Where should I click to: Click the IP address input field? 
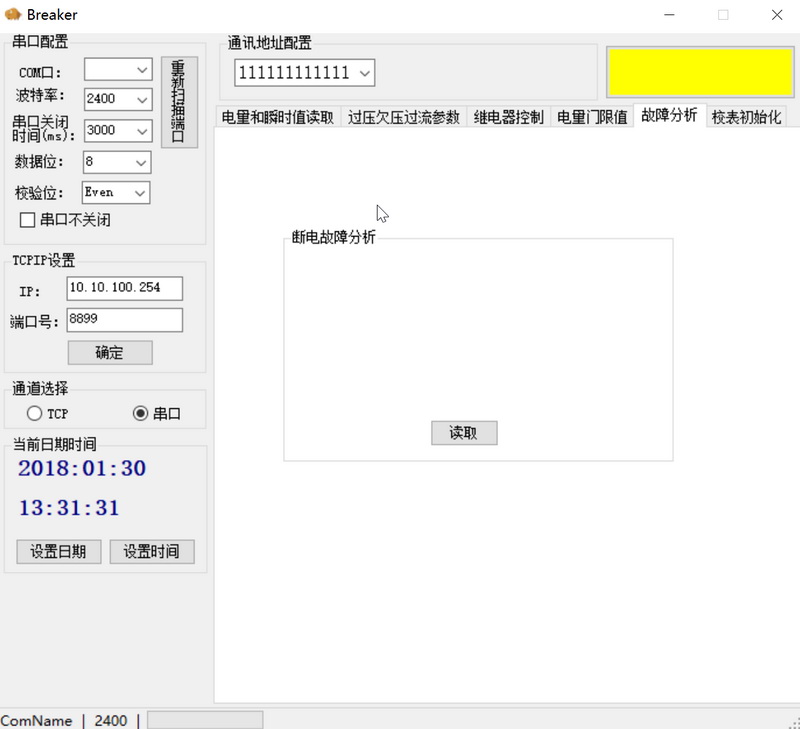pos(125,288)
